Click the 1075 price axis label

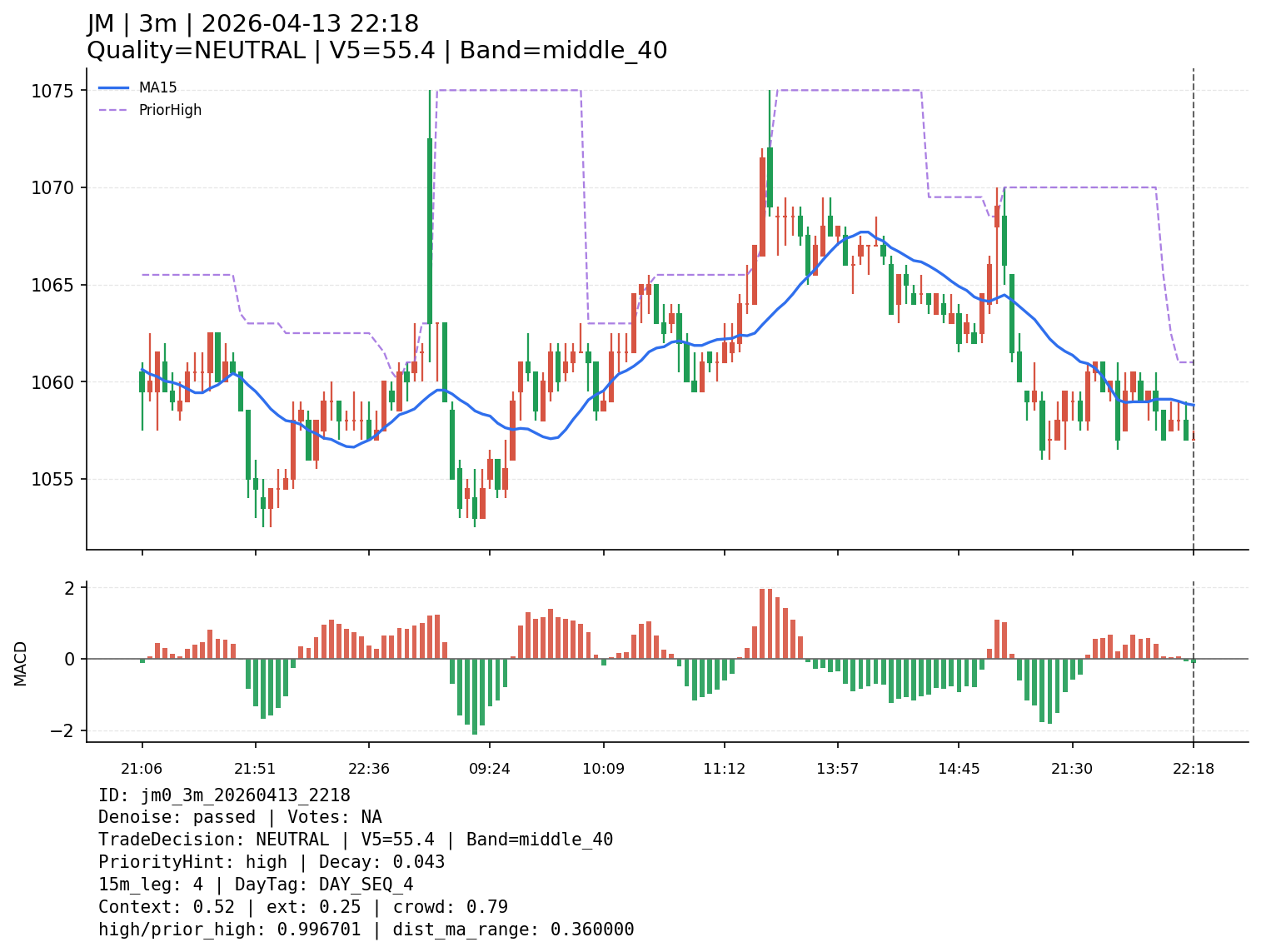click(52, 91)
